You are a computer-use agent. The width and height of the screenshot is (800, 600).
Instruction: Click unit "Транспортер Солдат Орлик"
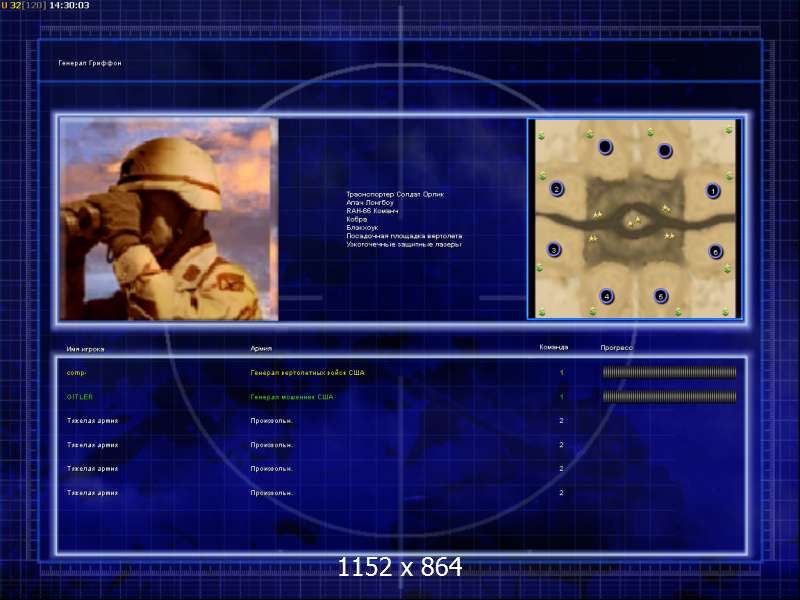tap(395, 194)
